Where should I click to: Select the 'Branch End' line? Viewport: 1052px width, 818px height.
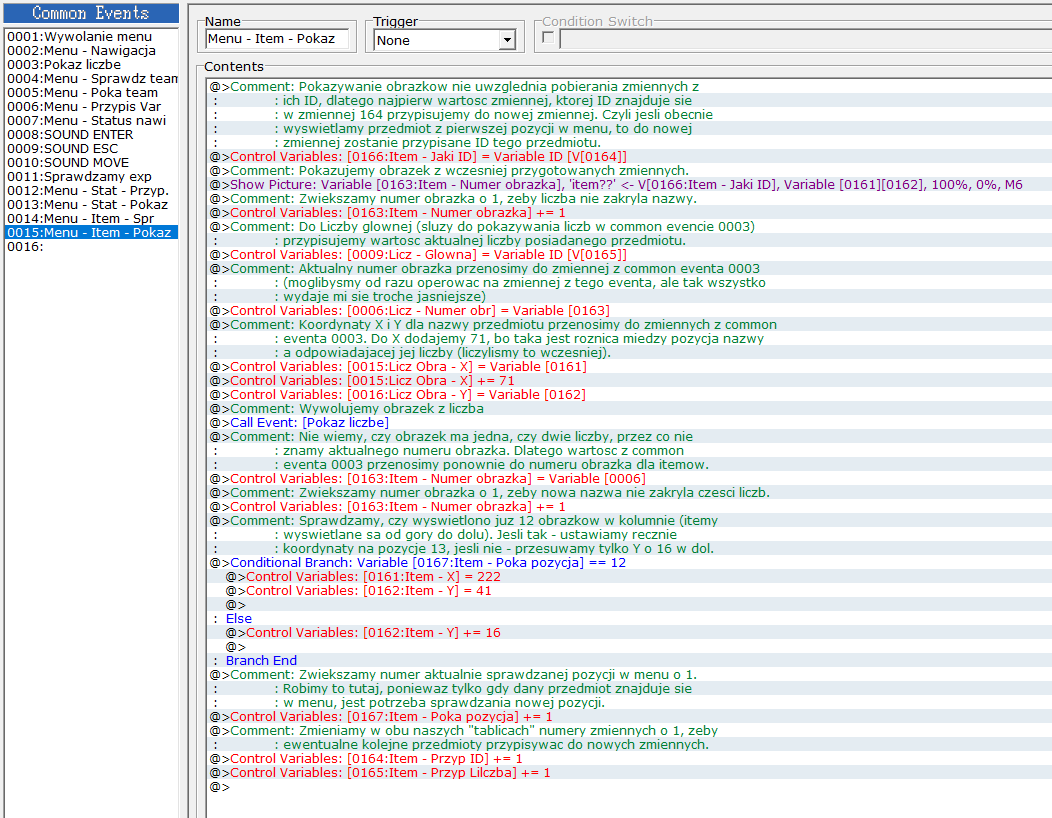coord(629,661)
